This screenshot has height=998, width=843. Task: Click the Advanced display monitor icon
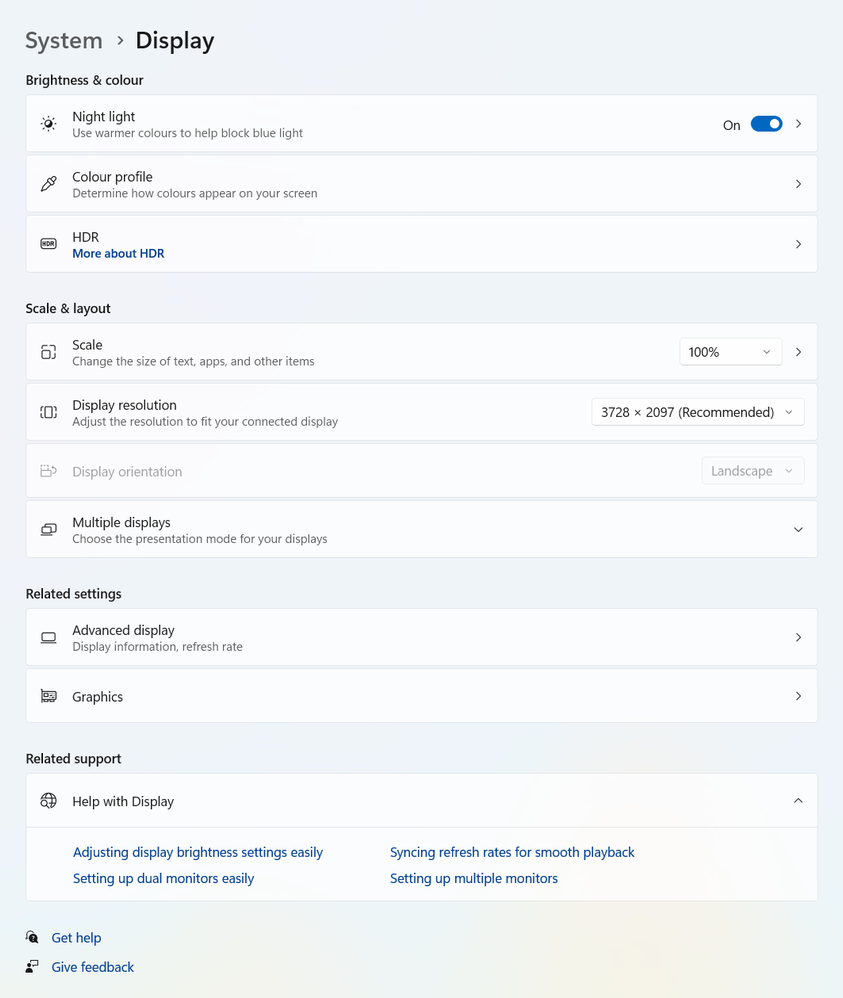pos(48,638)
